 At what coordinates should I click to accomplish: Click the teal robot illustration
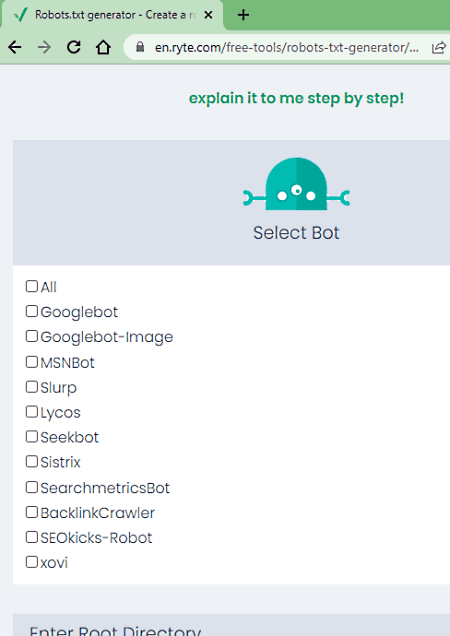pos(296,184)
